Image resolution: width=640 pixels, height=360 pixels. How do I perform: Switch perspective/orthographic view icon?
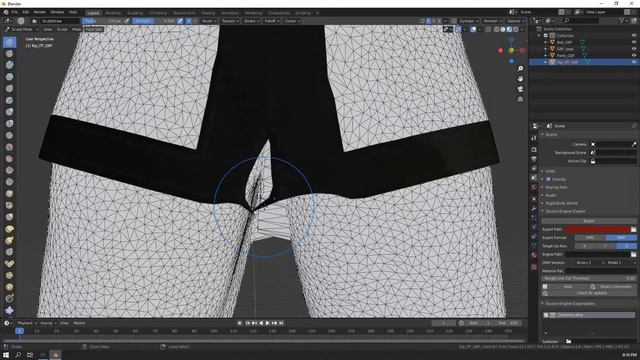[520, 99]
